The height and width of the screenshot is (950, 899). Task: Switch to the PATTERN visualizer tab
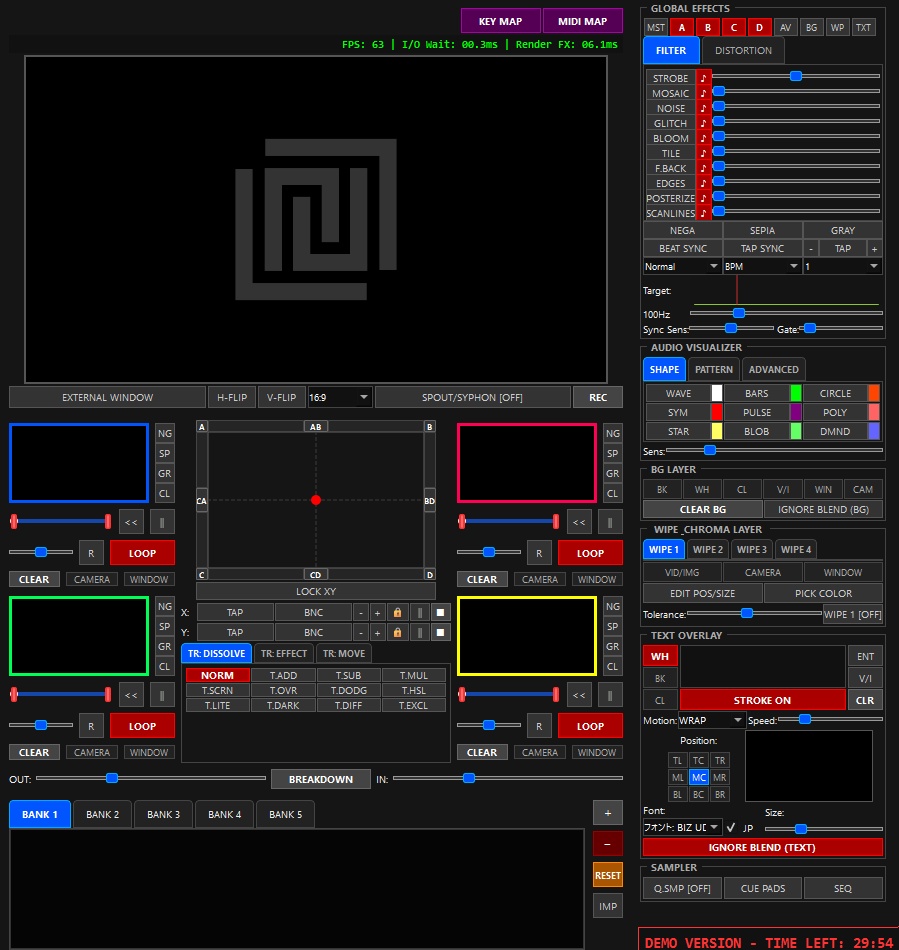[714, 370]
